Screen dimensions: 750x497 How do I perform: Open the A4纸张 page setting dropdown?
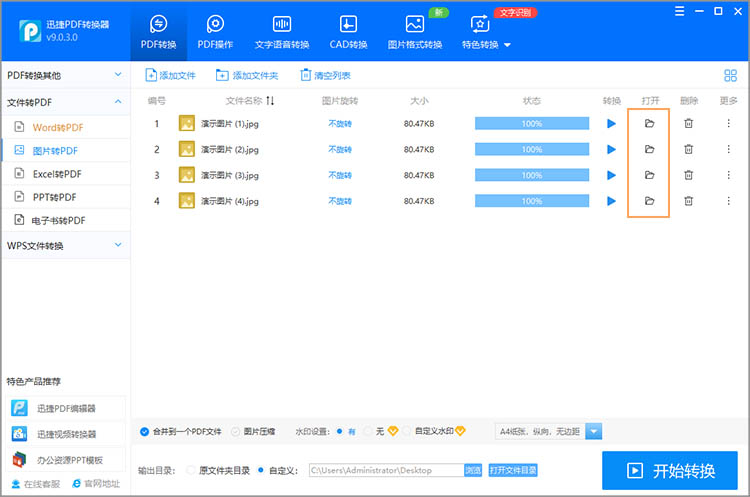(x=593, y=431)
